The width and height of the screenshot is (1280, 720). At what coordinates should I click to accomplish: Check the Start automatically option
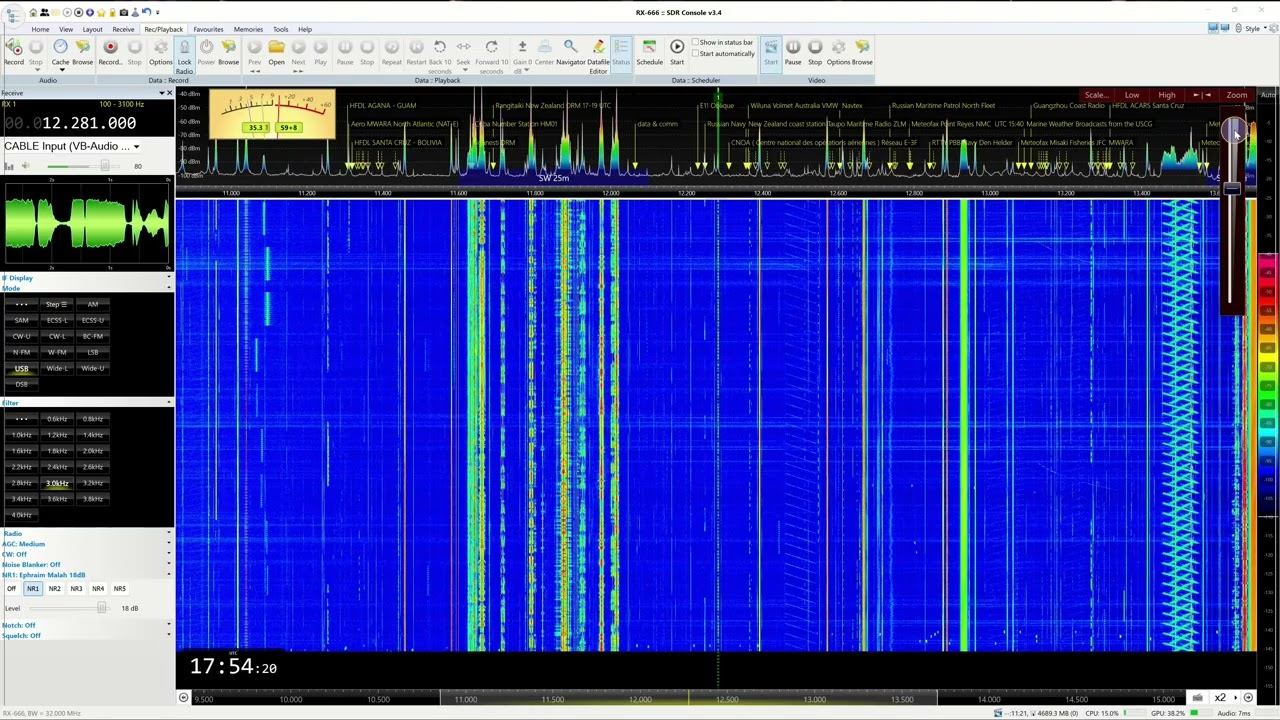(x=696, y=54)
